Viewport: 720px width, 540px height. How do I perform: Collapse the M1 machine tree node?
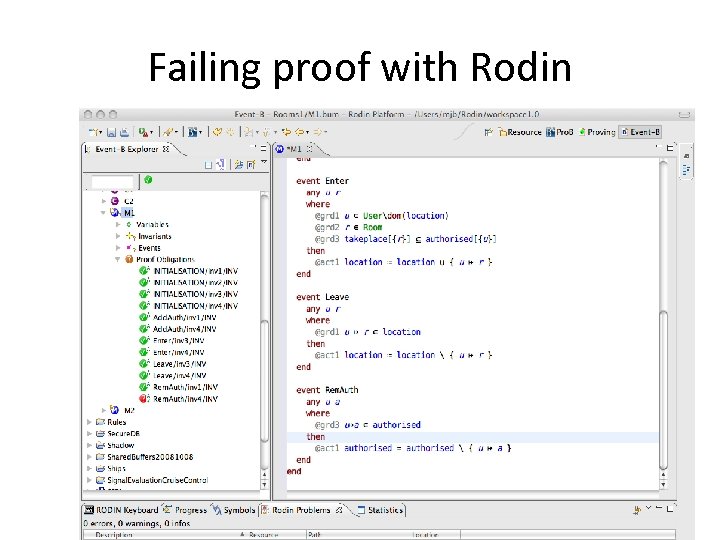tap(103, 213)
